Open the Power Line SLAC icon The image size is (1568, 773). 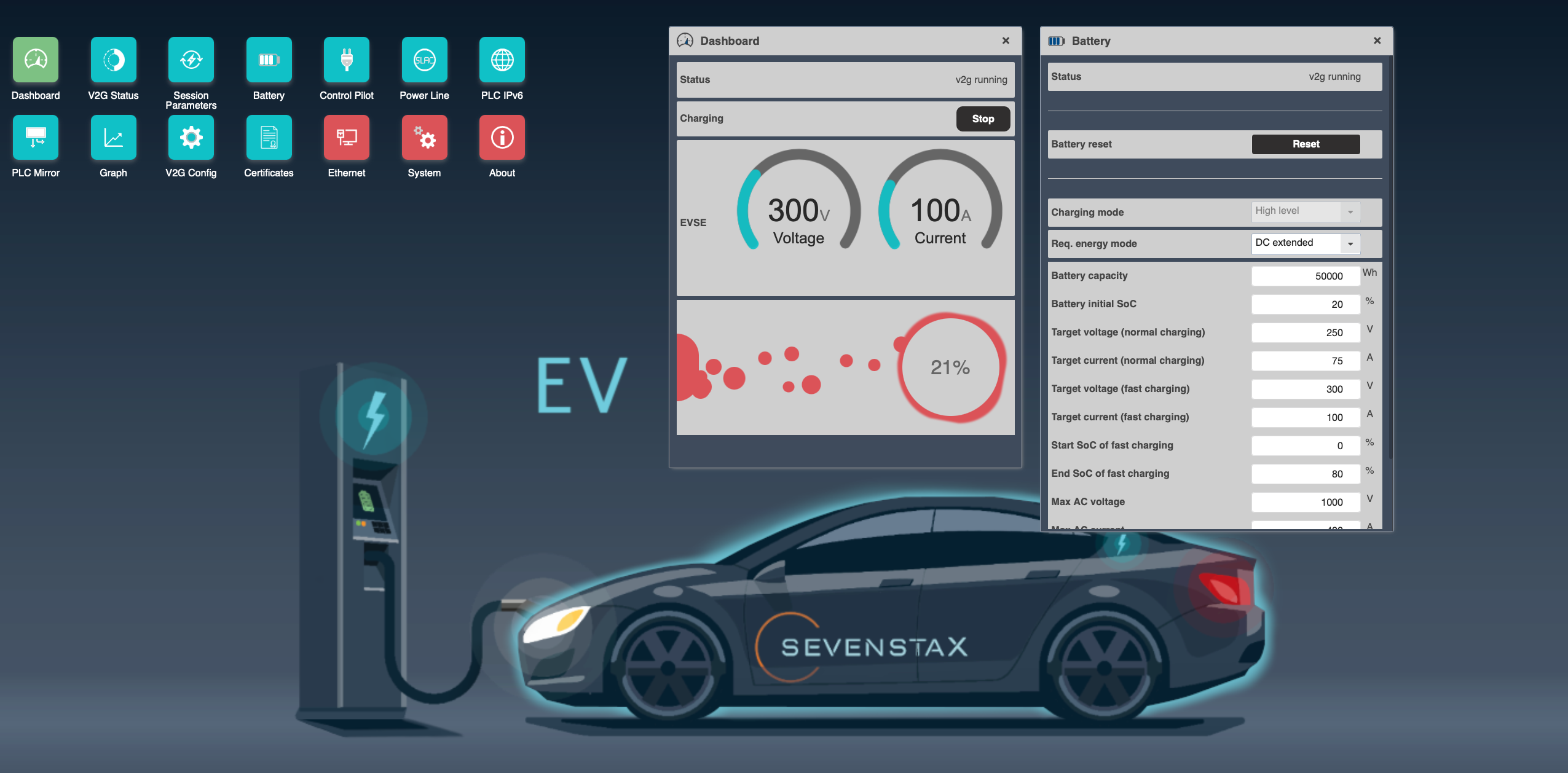click(424, 60)
